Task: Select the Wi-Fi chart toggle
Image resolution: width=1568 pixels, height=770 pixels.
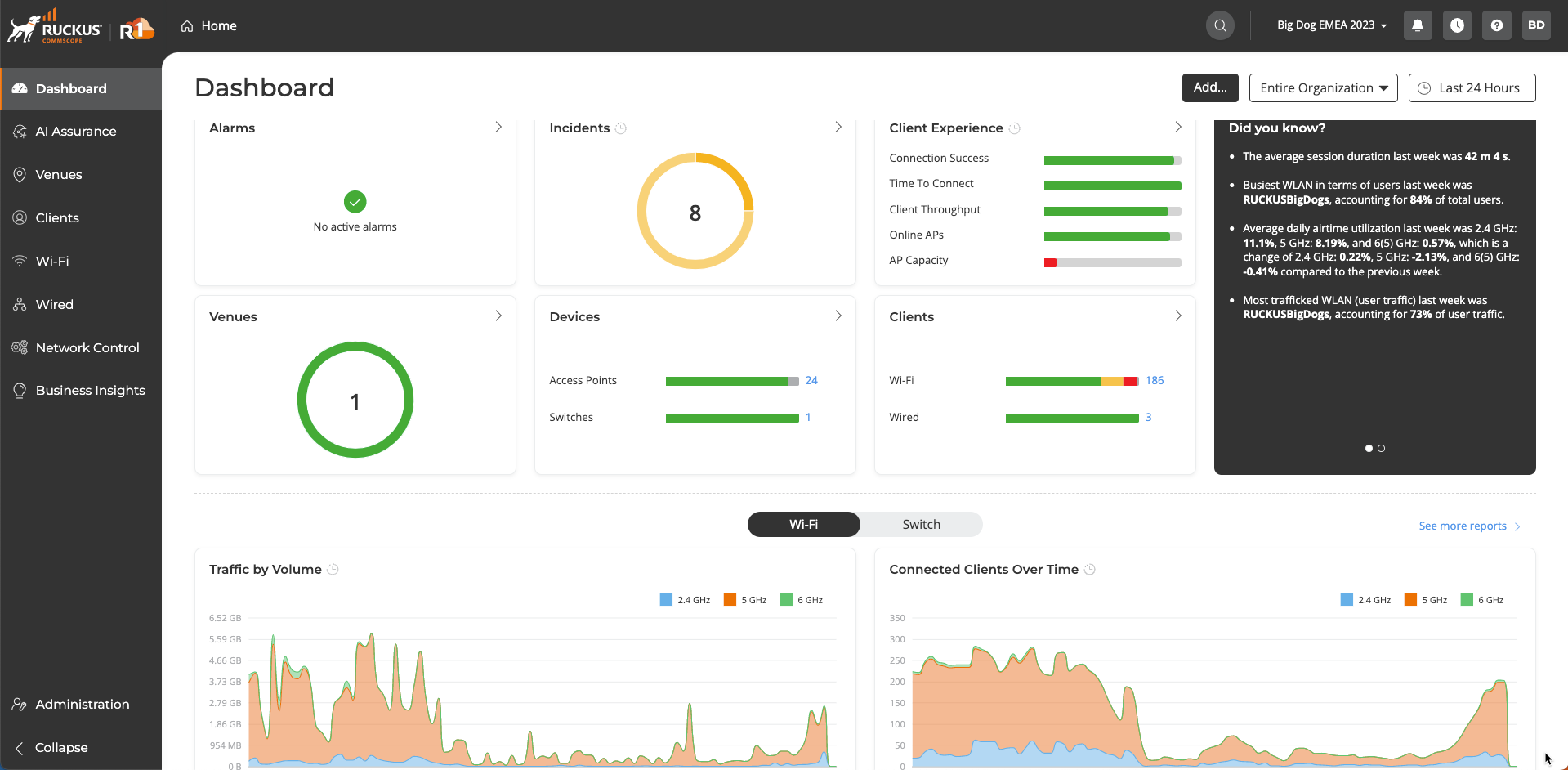Action: 803,525
